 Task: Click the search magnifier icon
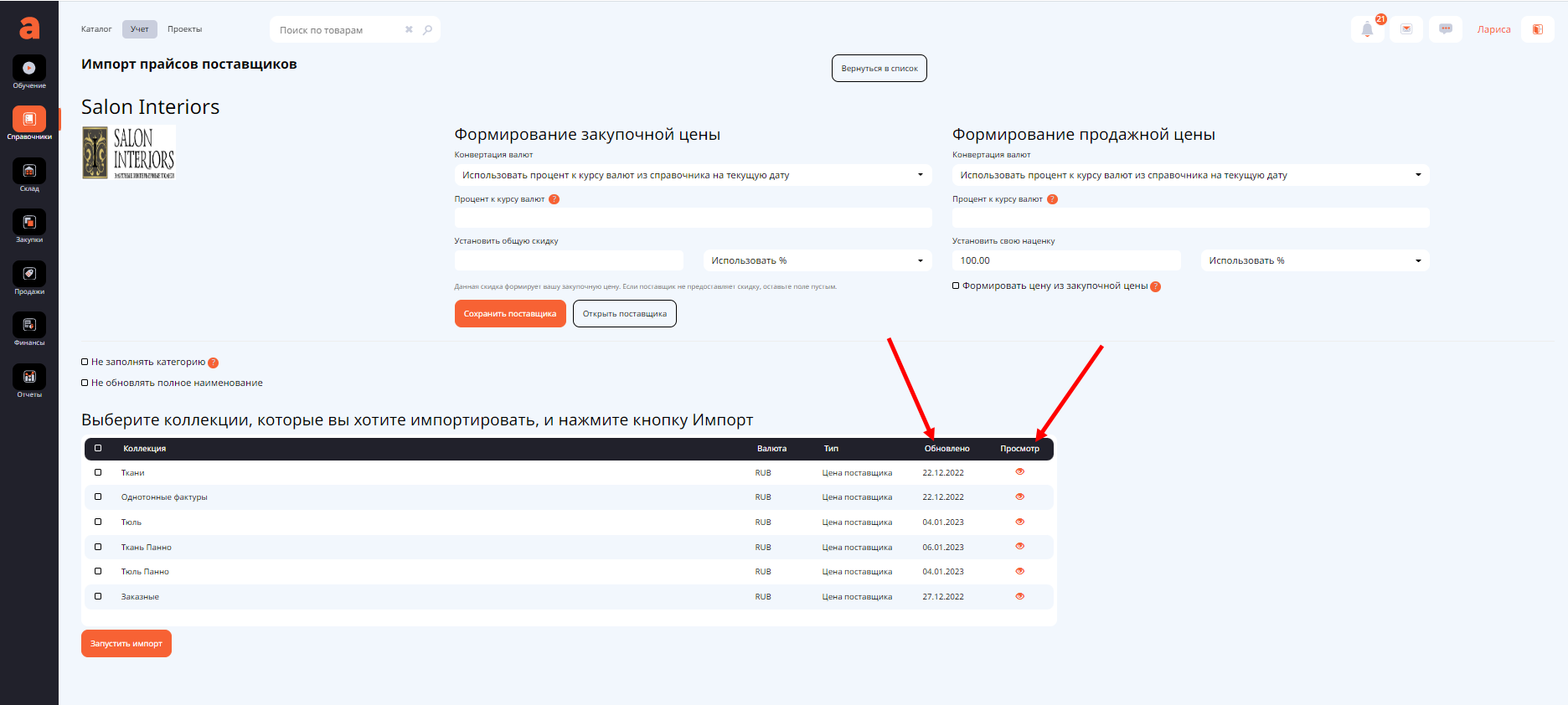(x=428, y=30)
